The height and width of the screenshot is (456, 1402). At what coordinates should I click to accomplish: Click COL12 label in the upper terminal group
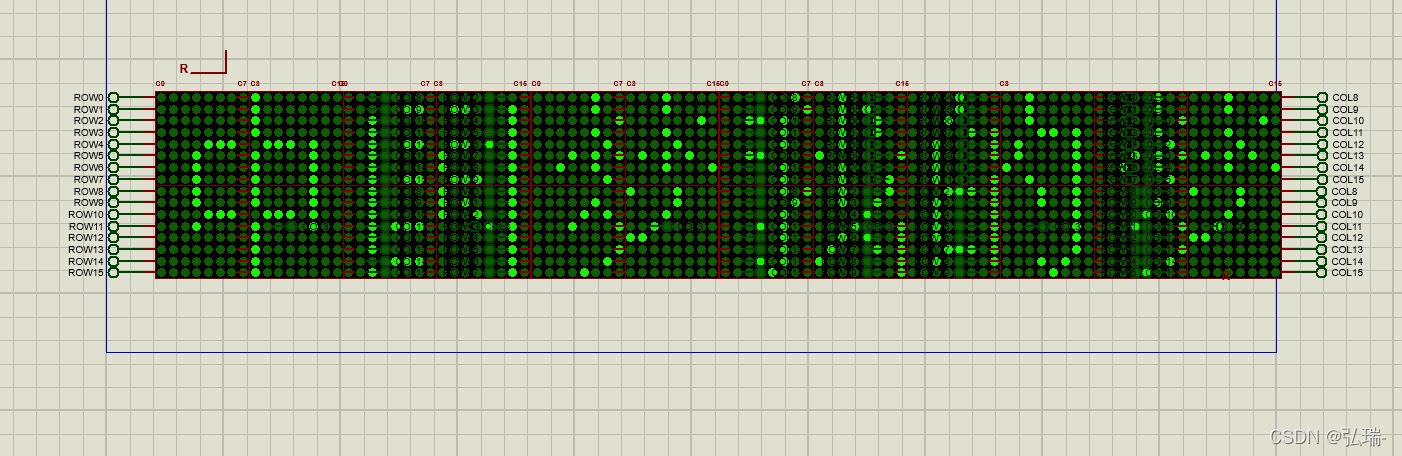1348,145
